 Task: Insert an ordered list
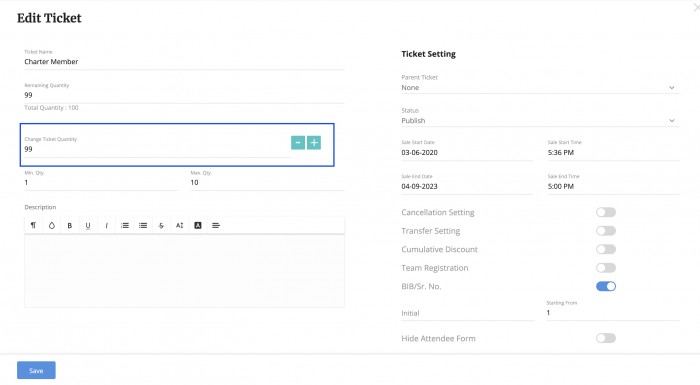[x=125, y=226]
